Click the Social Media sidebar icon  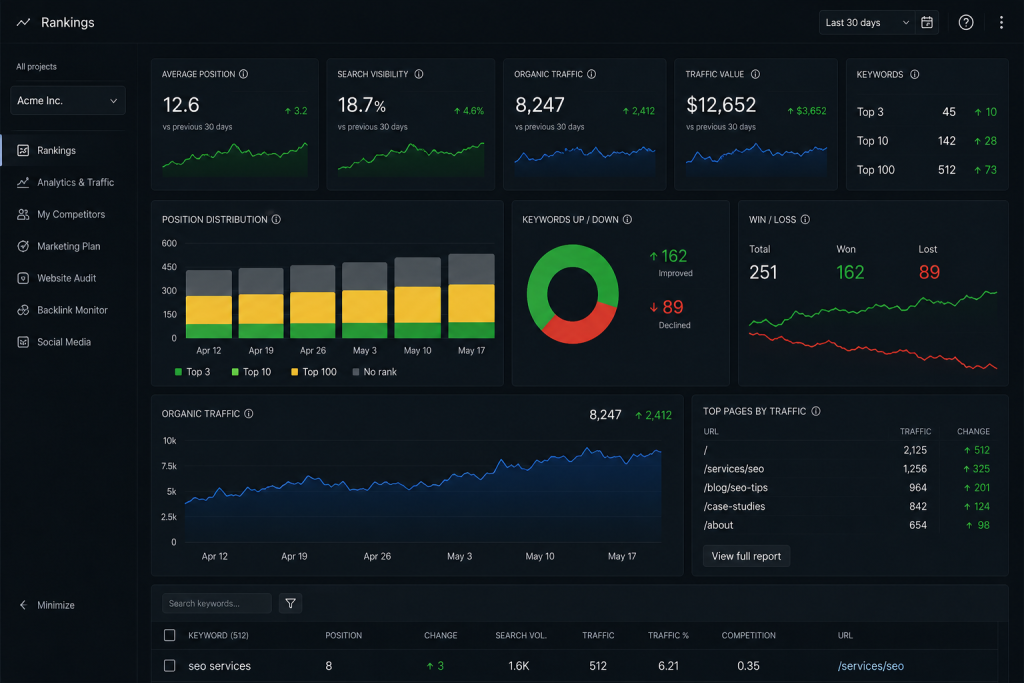23,342
